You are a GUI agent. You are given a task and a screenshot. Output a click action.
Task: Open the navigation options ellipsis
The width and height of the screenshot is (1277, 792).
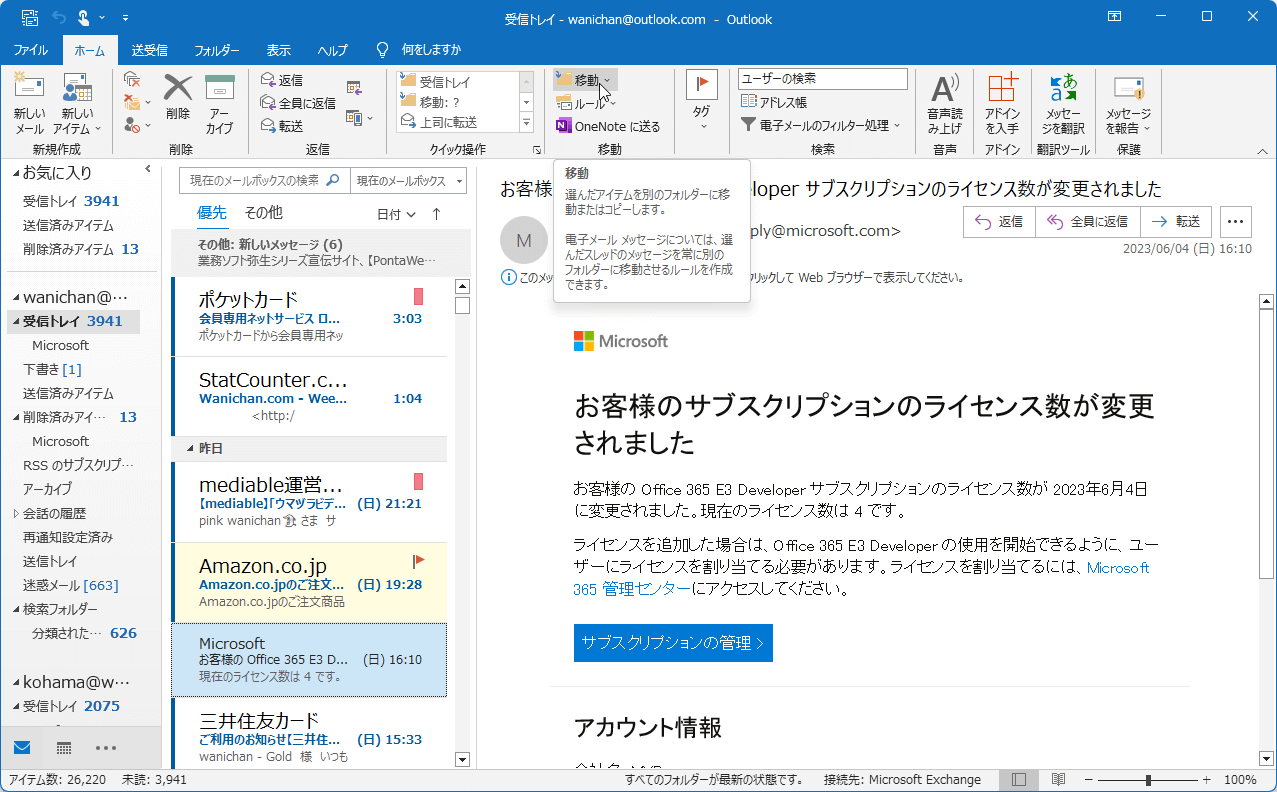(106, 748)
